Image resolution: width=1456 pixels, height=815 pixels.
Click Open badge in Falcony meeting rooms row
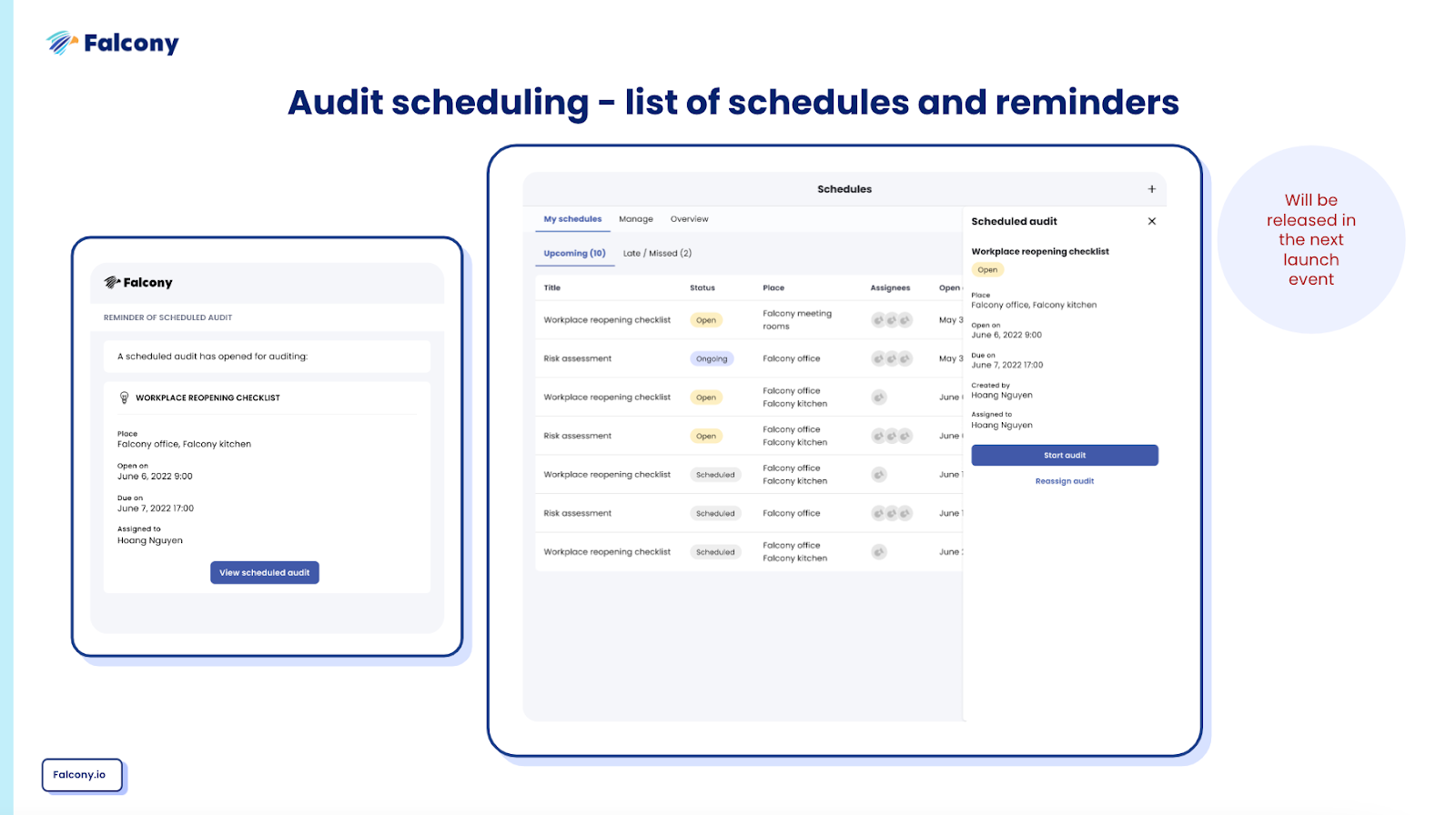click(706, 320)
